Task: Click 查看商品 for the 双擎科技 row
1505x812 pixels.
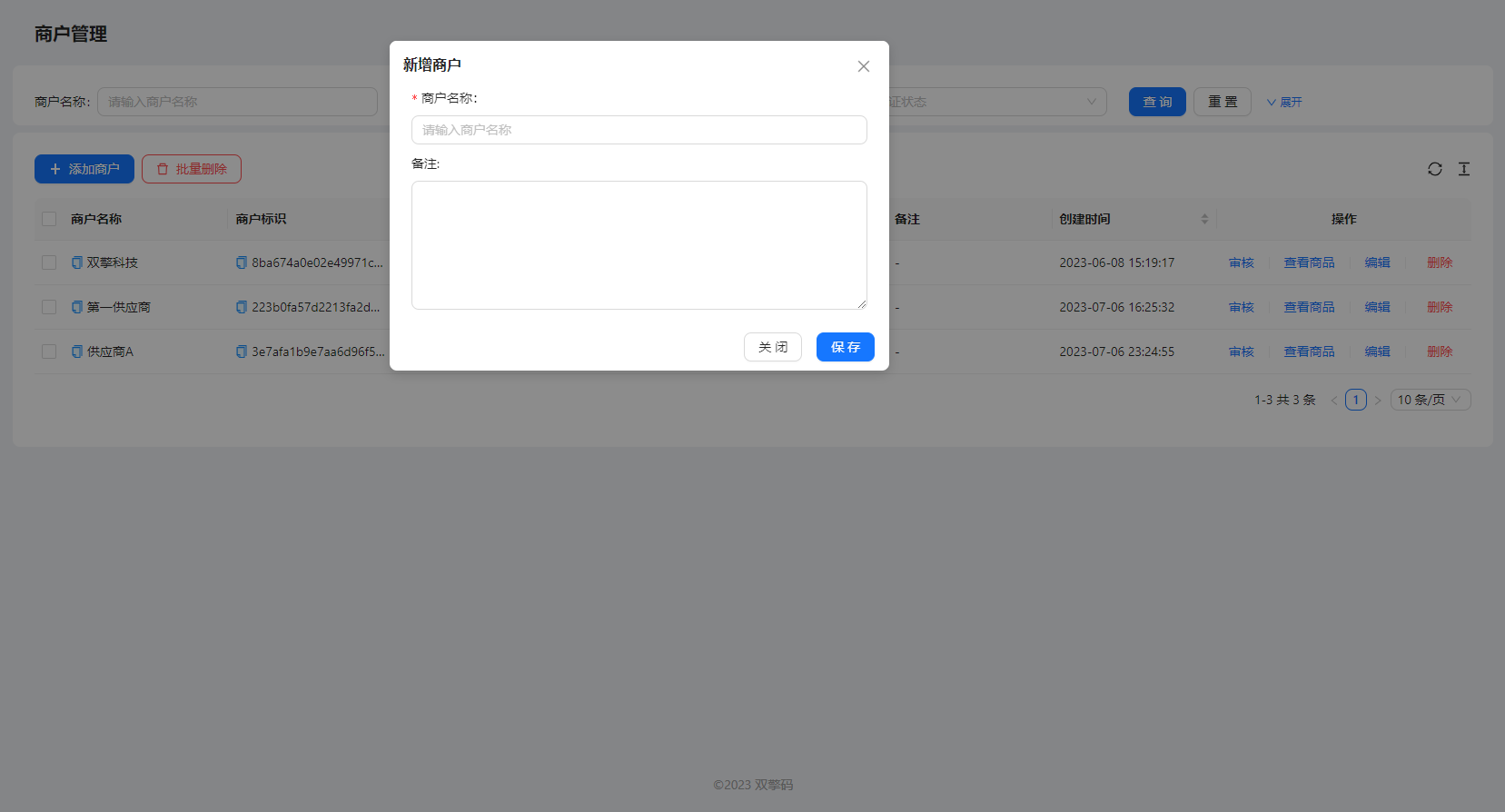Action: [1309, 262]
